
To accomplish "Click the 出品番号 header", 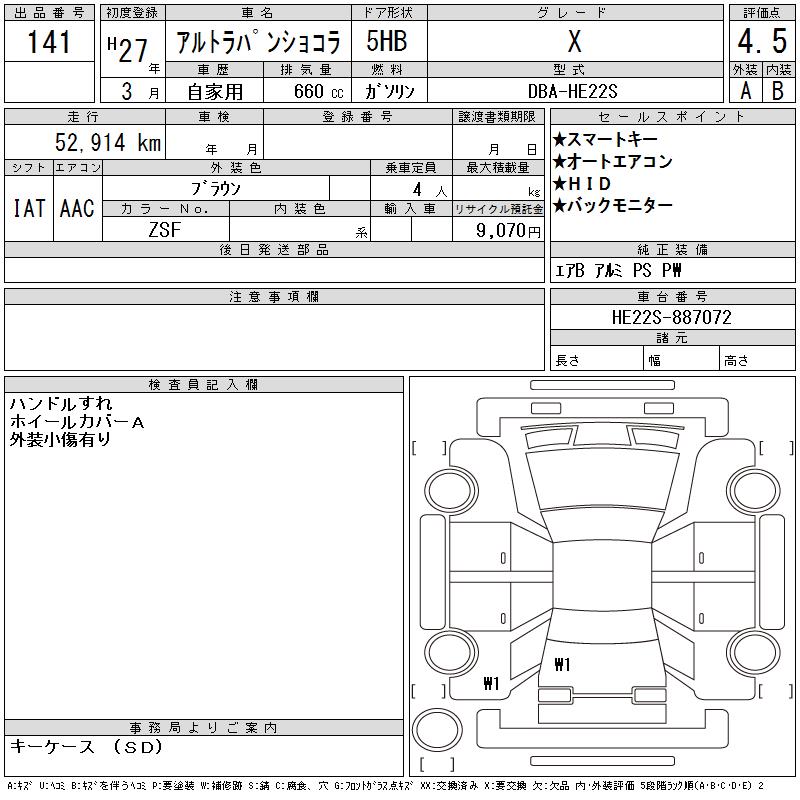I will coord(49,13).
